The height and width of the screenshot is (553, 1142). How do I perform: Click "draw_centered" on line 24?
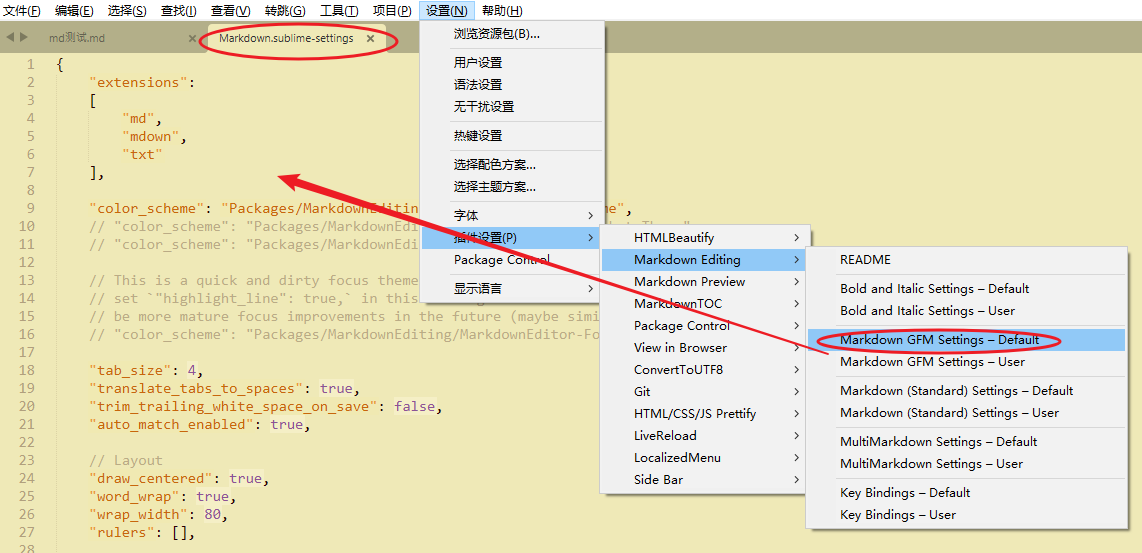click(x=151, y=479)
